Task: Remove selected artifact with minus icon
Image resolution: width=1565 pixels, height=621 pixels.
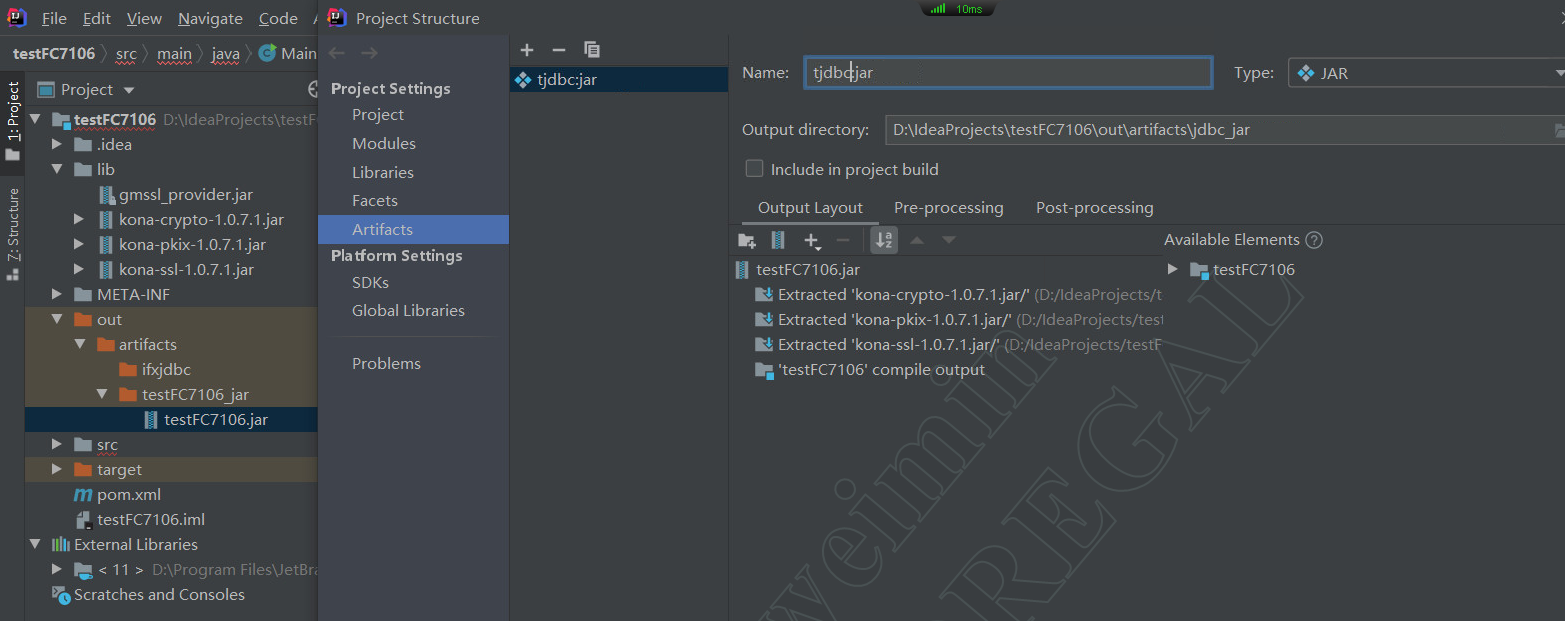Action: tap(559, 50)
